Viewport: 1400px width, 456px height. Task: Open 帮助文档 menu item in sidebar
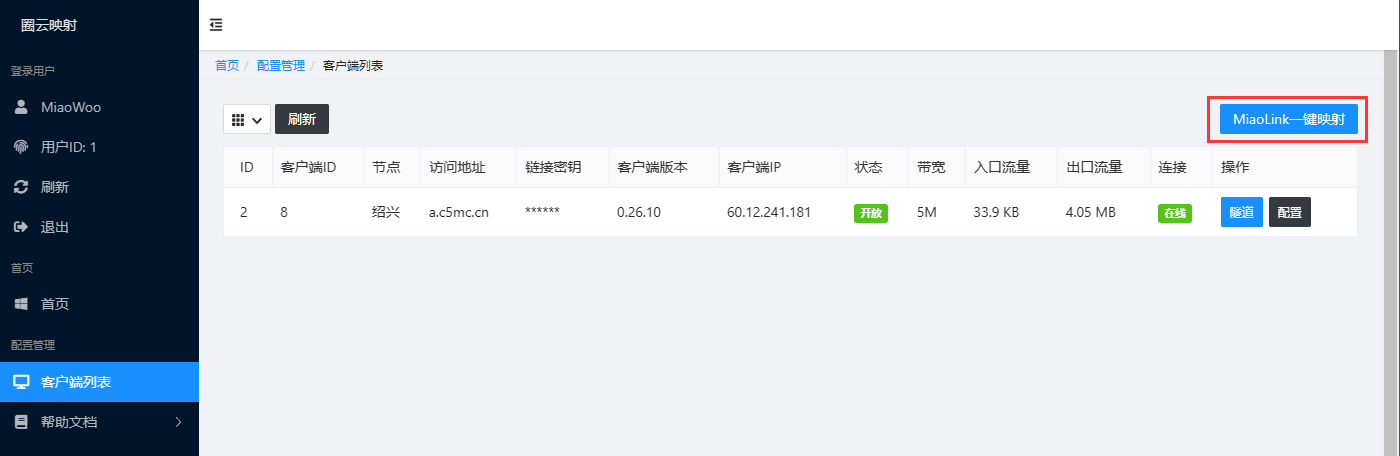pos(100,422)
